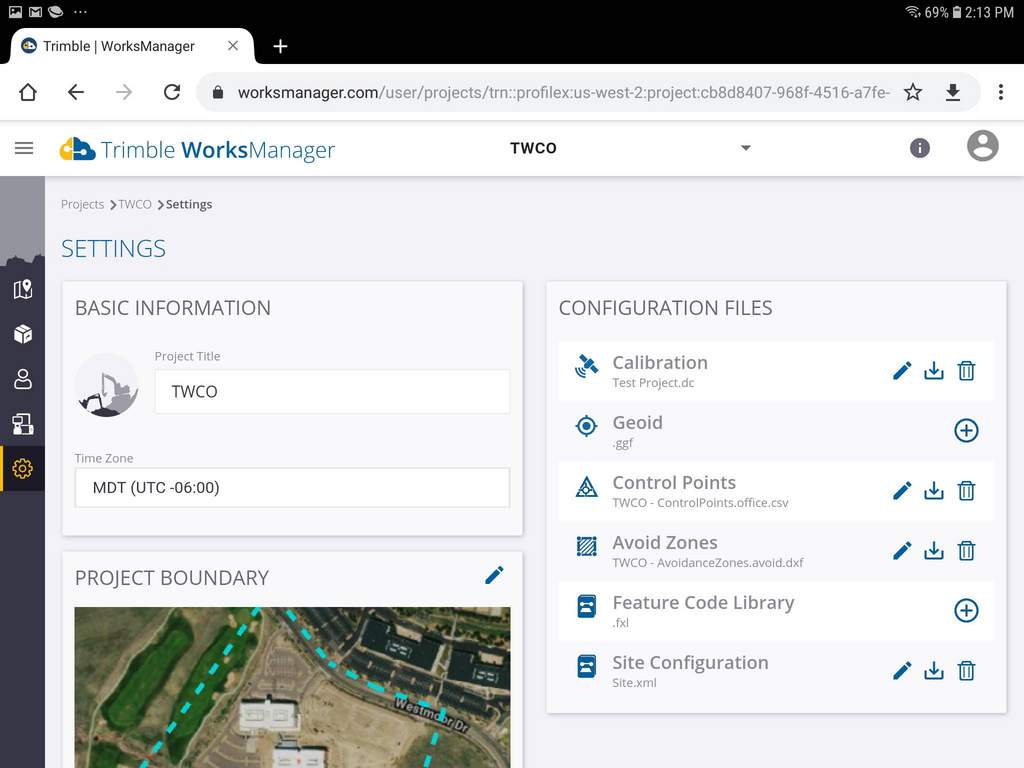Click the Calibration satellite icon

pos(586,366)
